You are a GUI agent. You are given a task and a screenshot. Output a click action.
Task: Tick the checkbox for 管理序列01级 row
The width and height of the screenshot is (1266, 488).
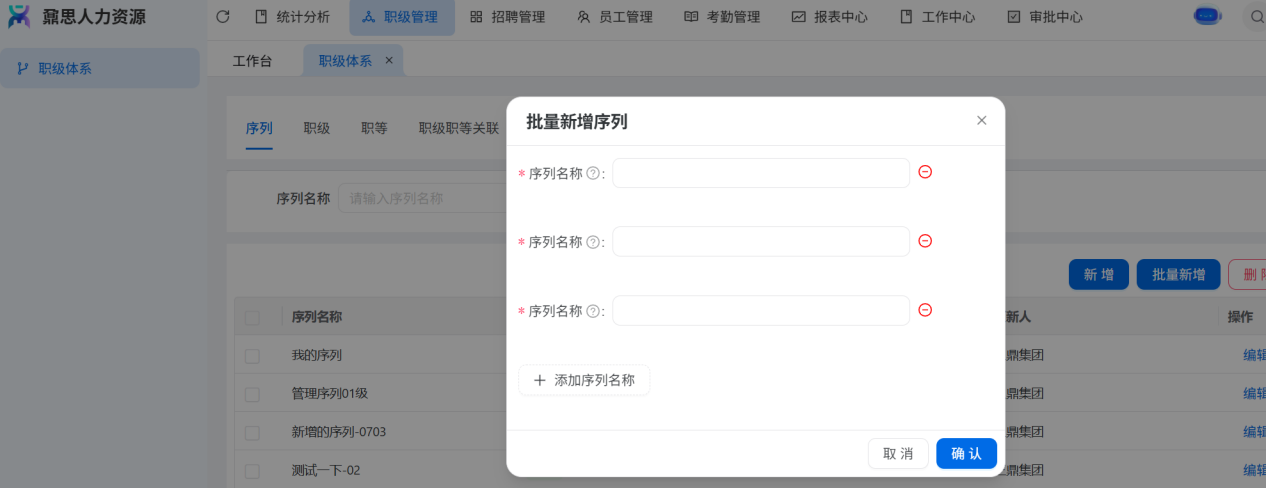click(x=252, y=394)
